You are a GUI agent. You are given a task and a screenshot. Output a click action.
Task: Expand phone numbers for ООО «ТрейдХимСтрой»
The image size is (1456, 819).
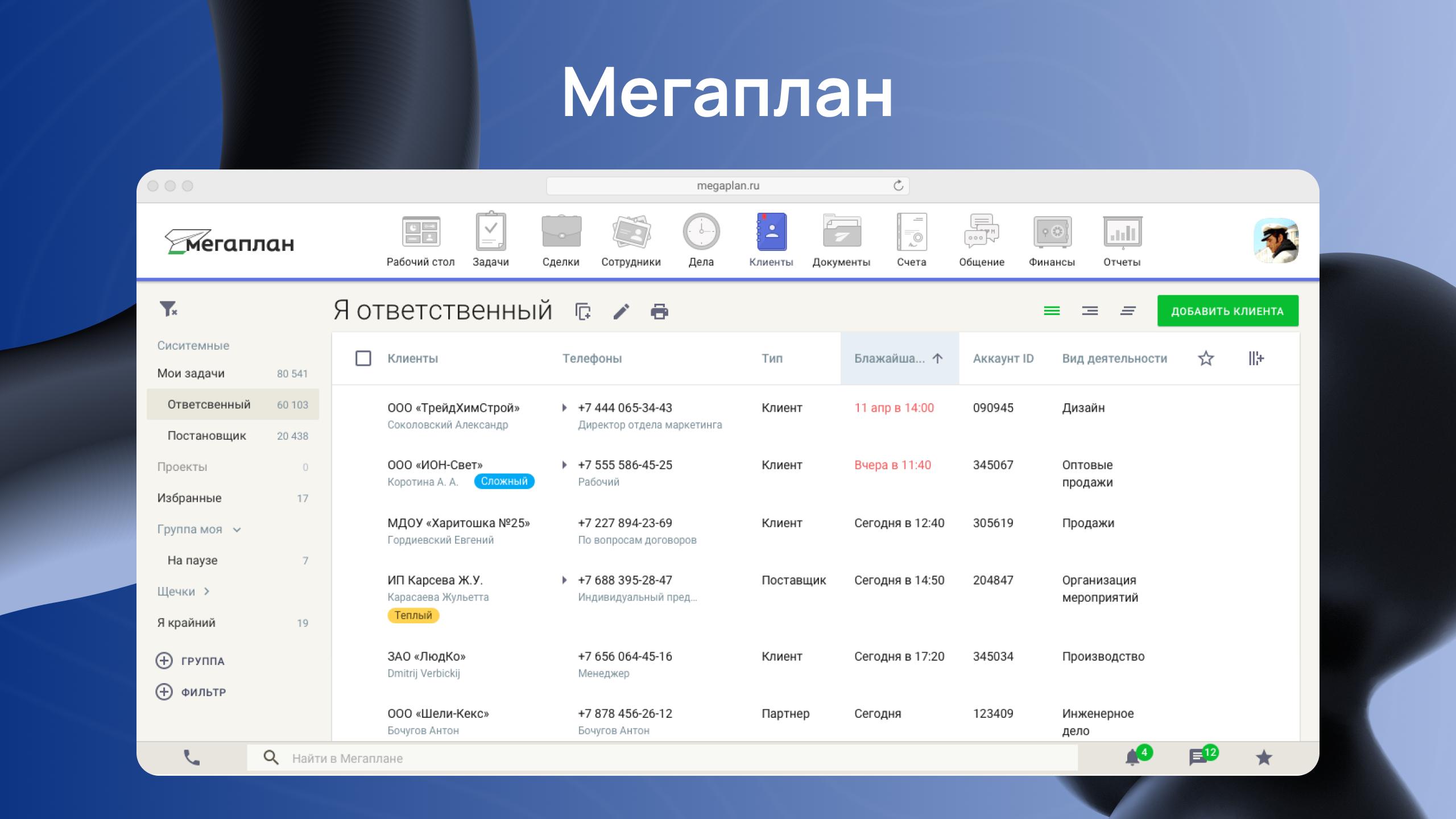(564, 408)
